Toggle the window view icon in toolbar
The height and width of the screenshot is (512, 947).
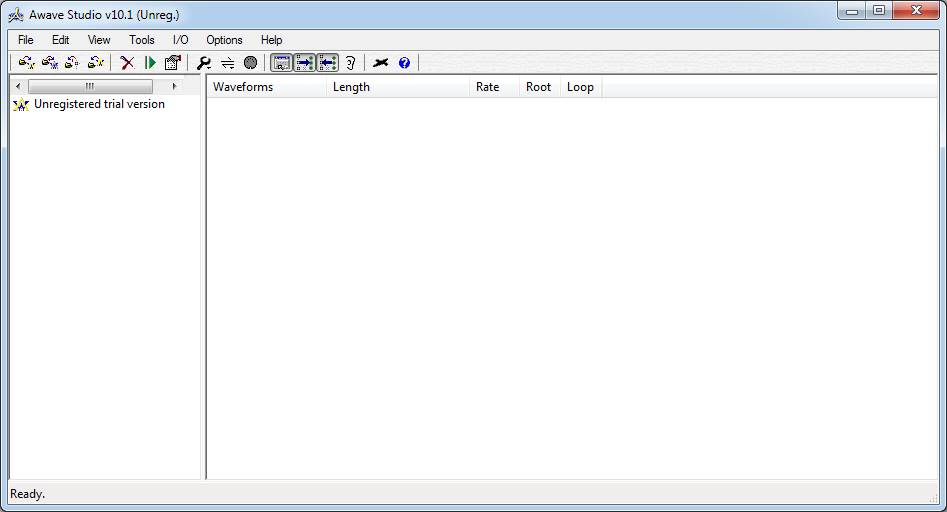pyautogui.click(x=281, y=62)
